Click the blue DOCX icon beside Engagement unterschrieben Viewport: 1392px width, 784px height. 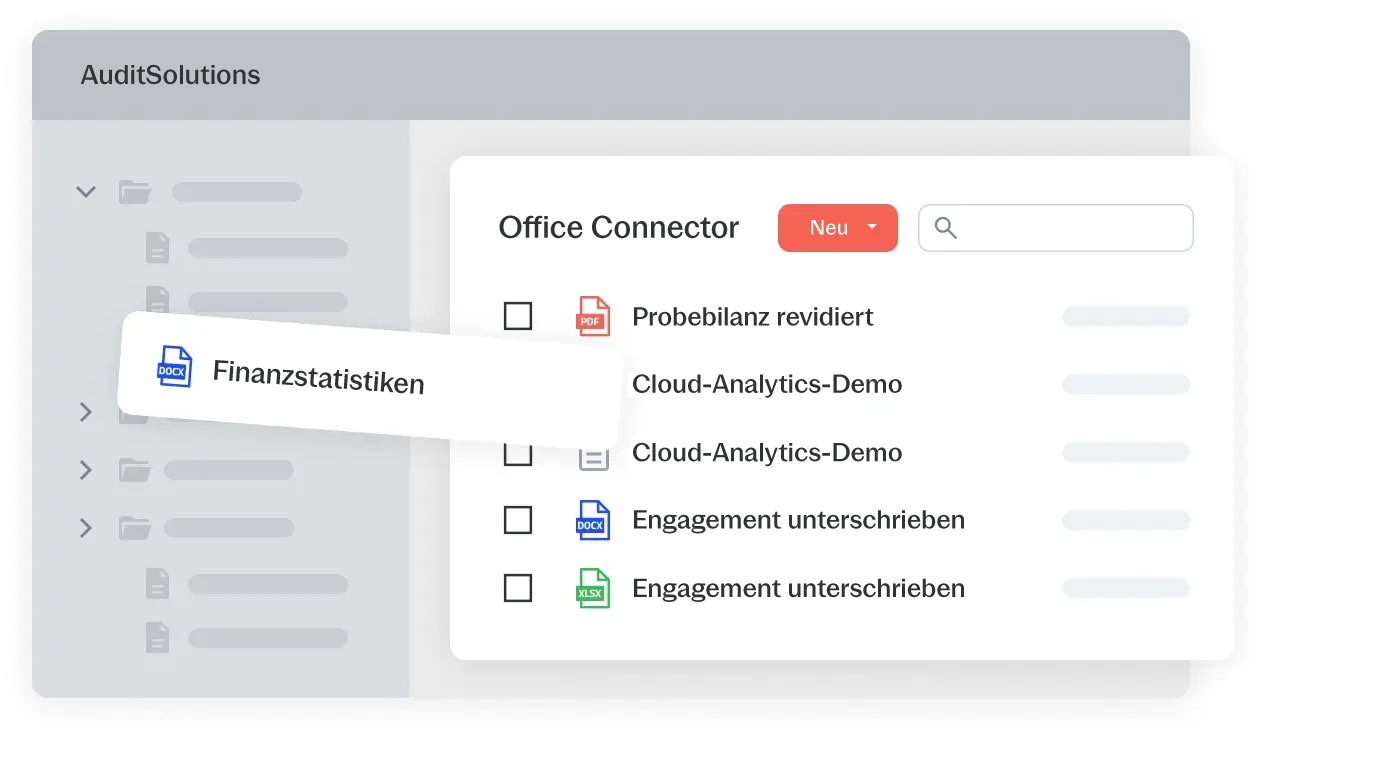593,521
